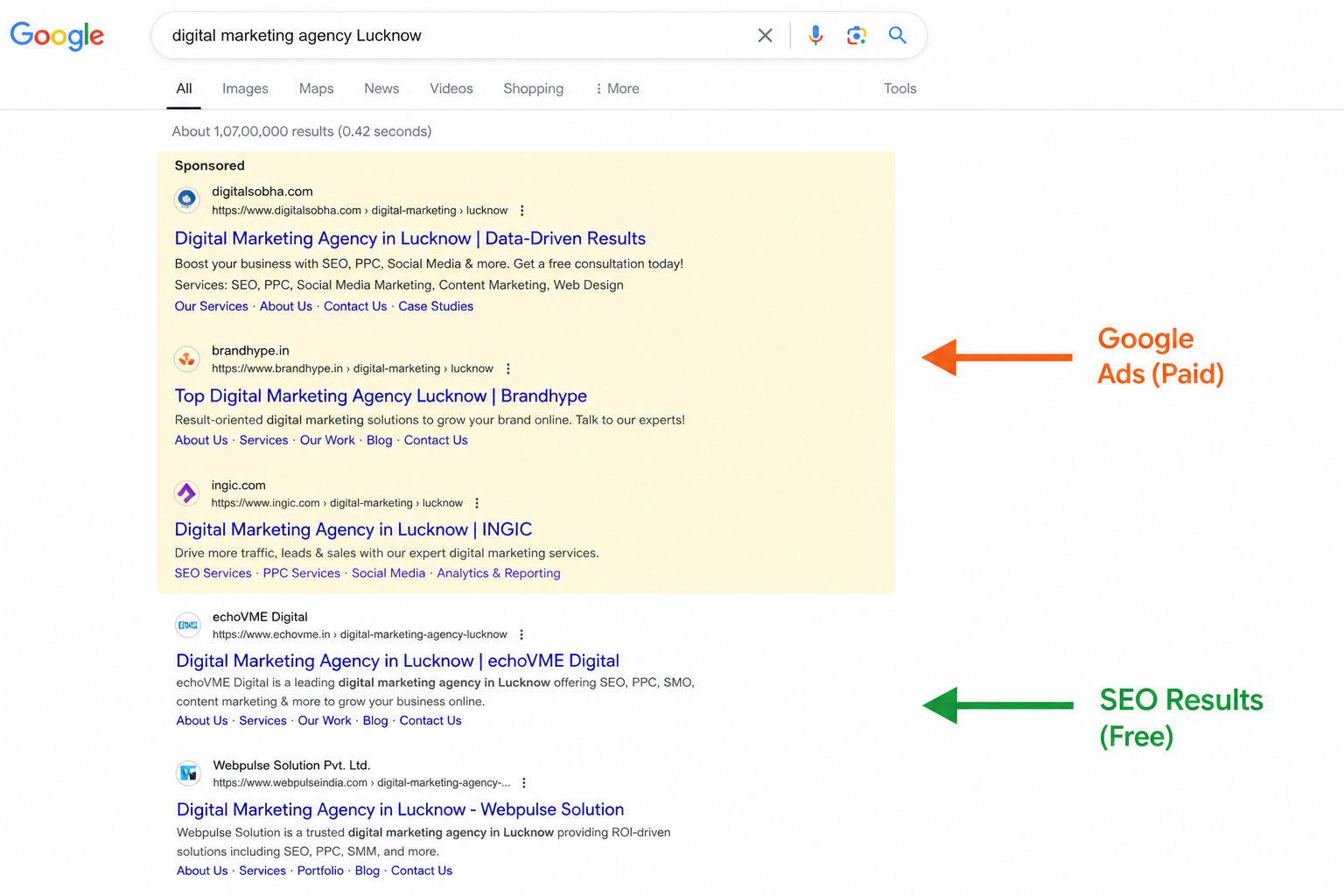Open INGIC 'SEO Services' sitelink
Image resolution: width=1344 pixels, height=896 pixels.
coord(213,573)
